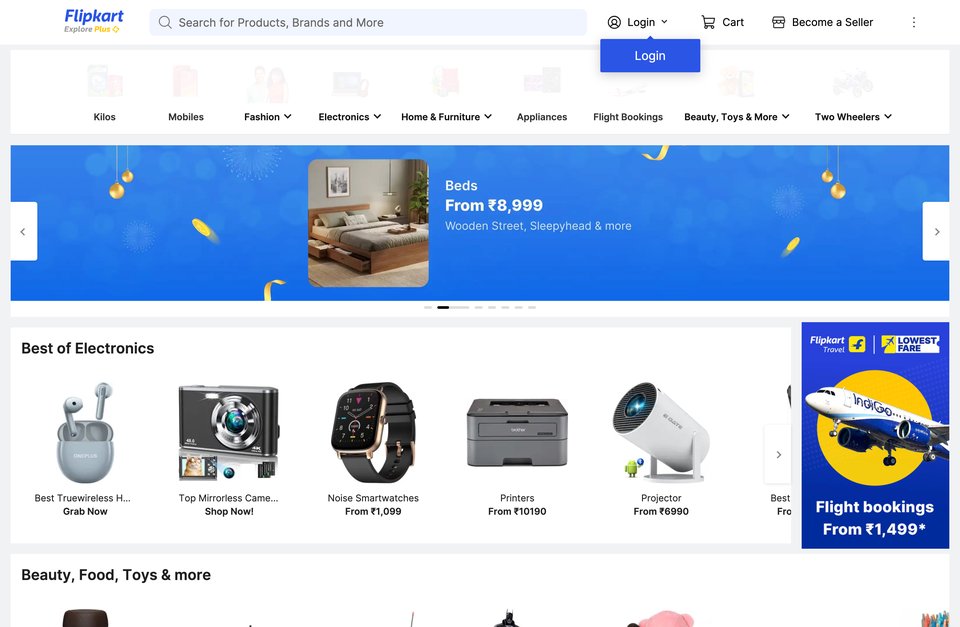Show more Best of Electronics items arrow
This screenshot has height=627, width=960.
778,454
